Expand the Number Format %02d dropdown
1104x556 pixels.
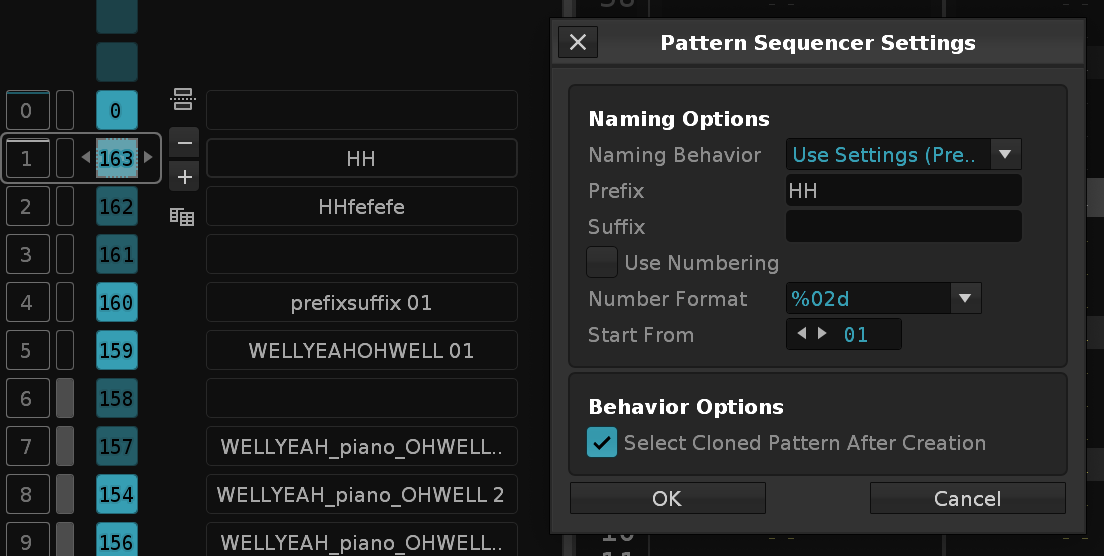pyautogui.click(x=884, y=298)
